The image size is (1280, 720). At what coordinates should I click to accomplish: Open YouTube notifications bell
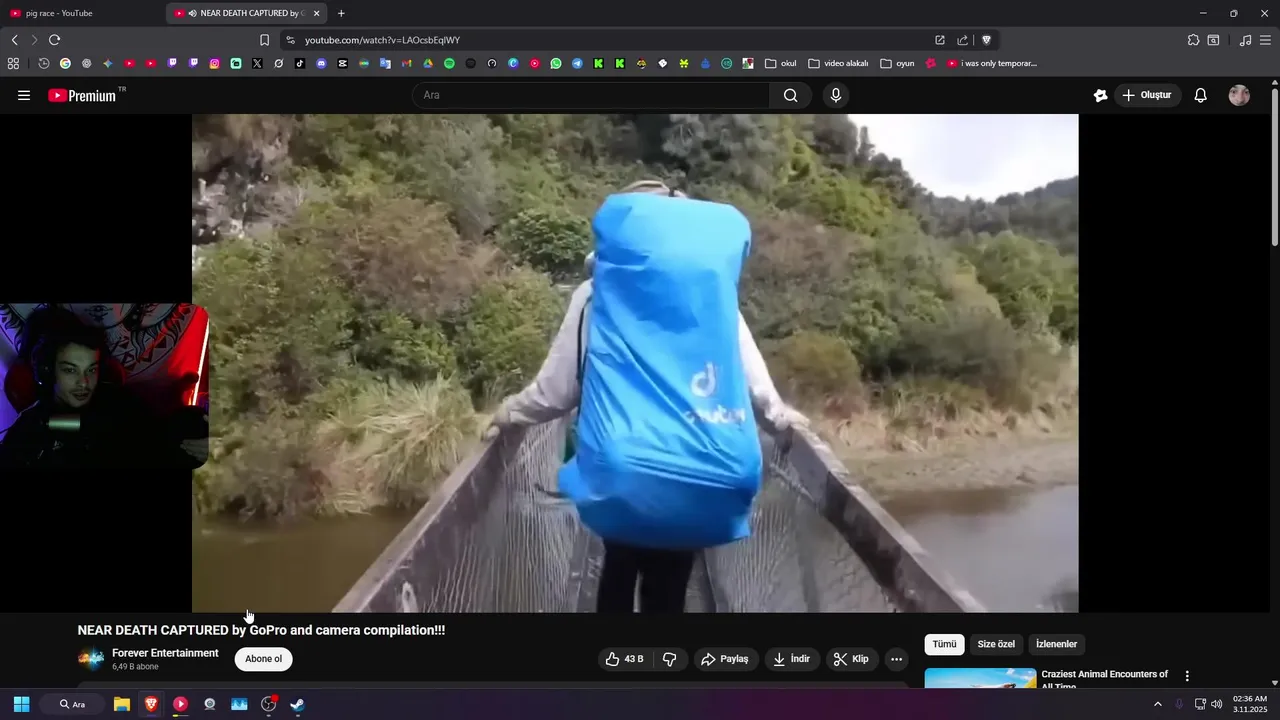click(1201, 95)
